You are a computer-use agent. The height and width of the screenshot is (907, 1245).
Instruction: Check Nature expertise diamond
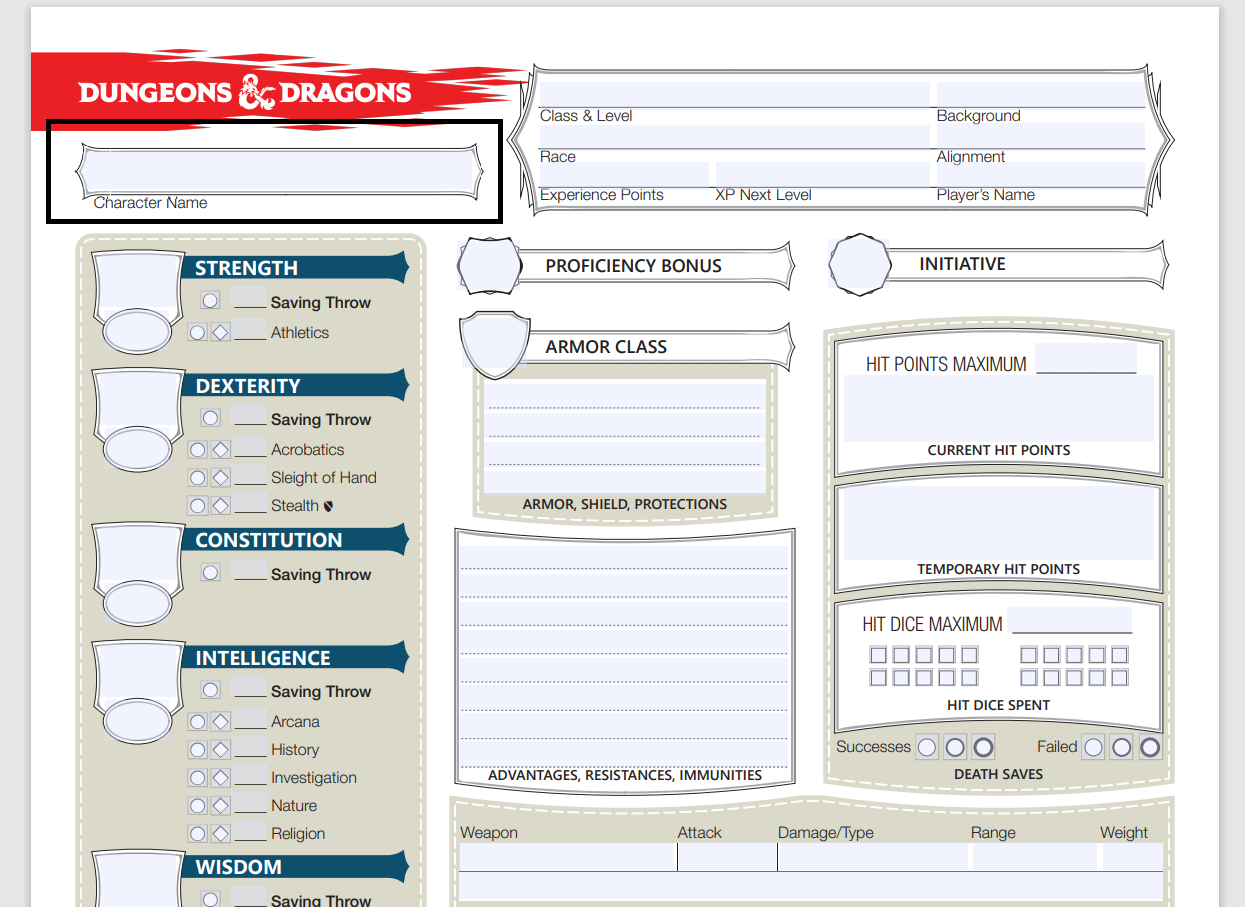[x=221, y=806]
